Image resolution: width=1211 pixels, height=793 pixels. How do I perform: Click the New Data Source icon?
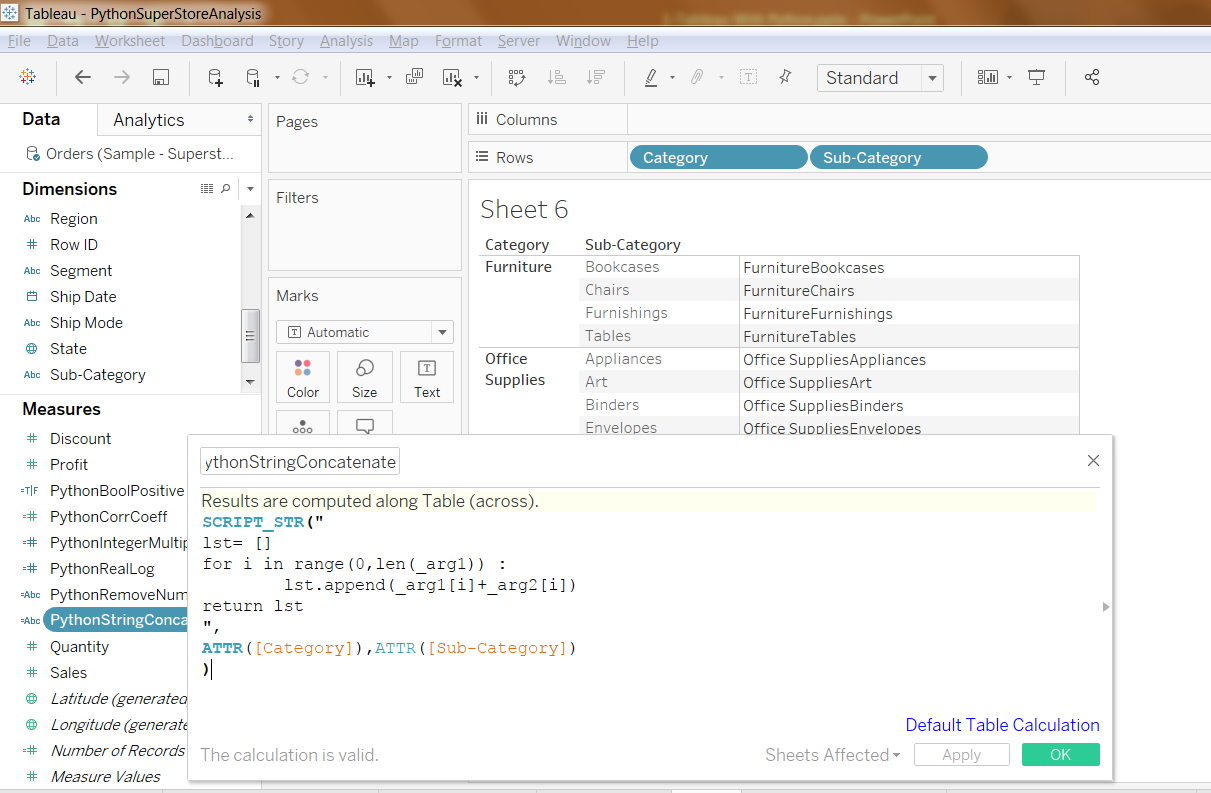coord(215,78)
